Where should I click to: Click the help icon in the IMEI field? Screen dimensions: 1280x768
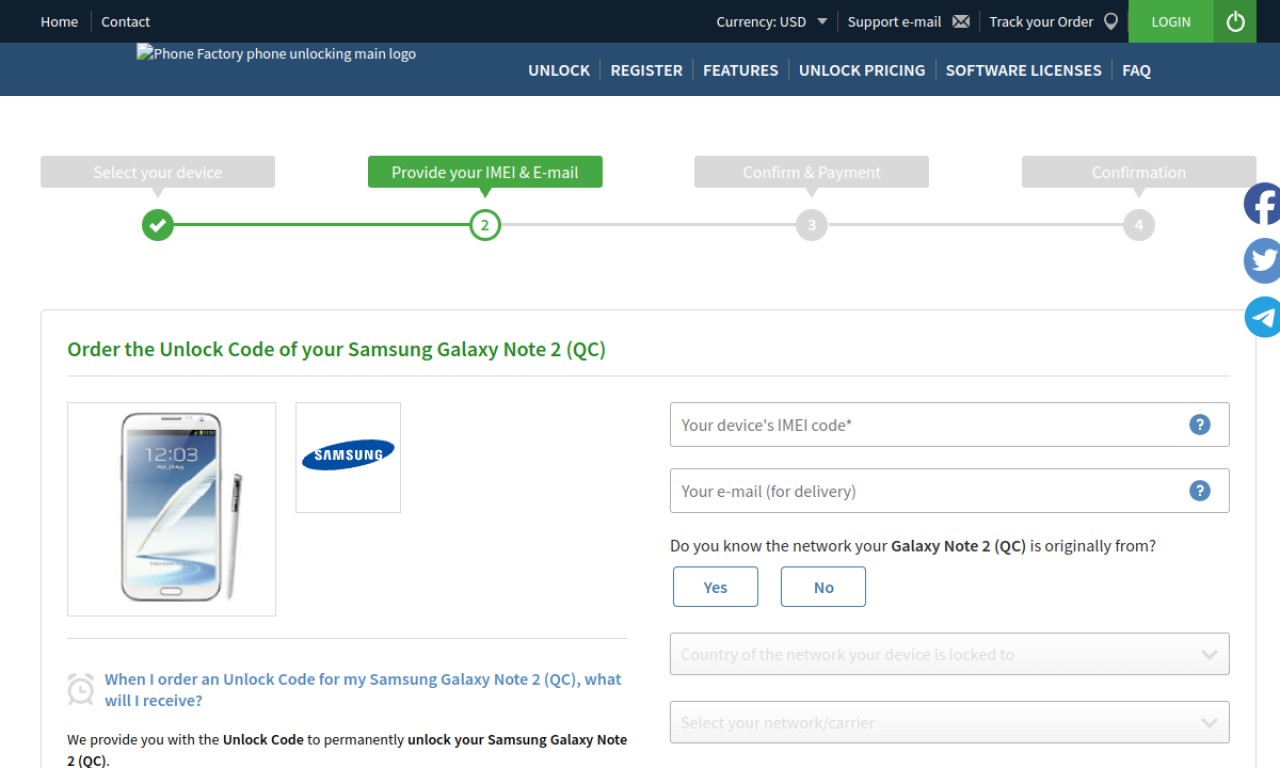point(1200,425)
